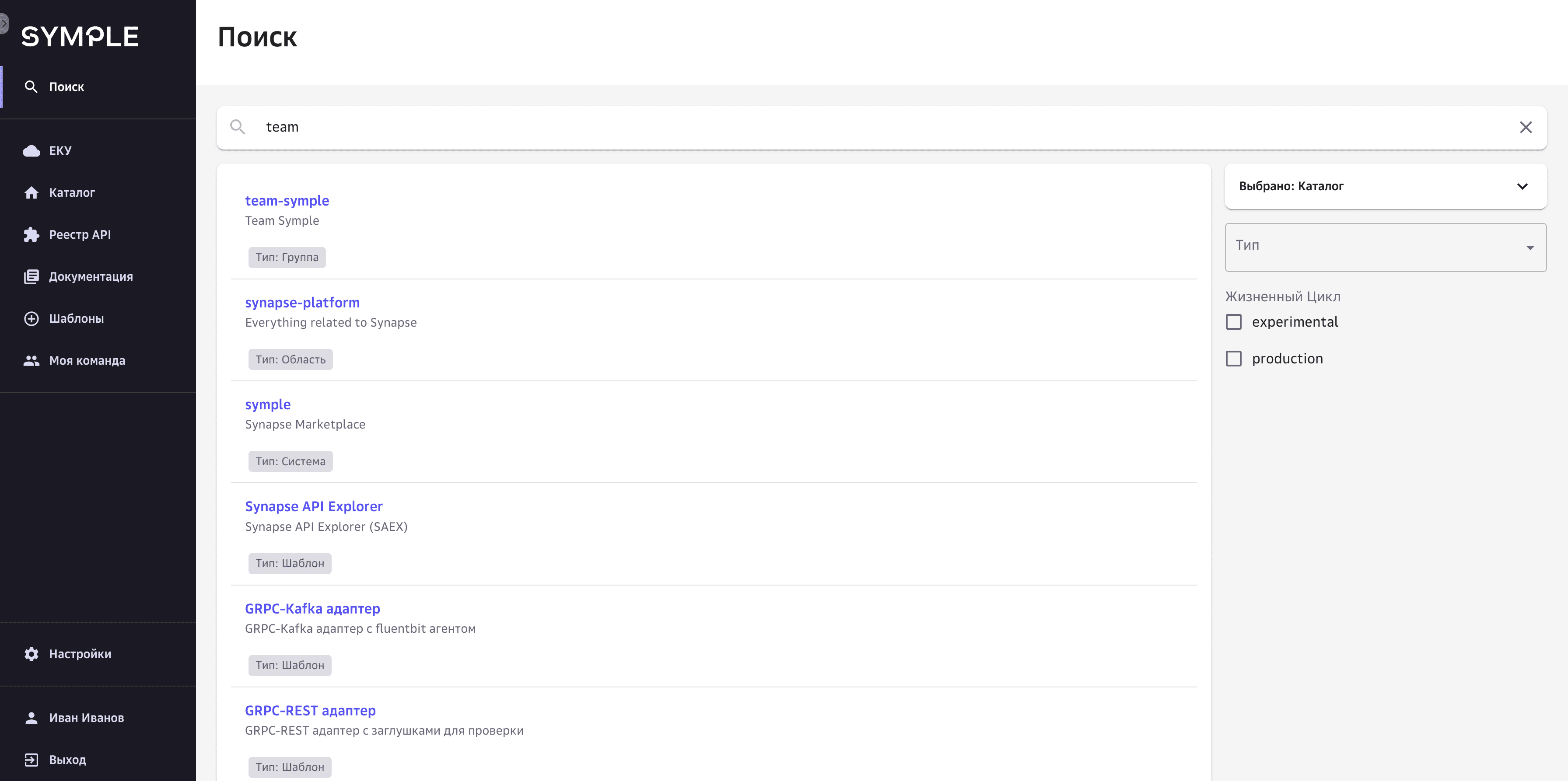This screenshot has height=781, width=1568.
Task: Open Моя команда people icon
Action: (31, 361)
